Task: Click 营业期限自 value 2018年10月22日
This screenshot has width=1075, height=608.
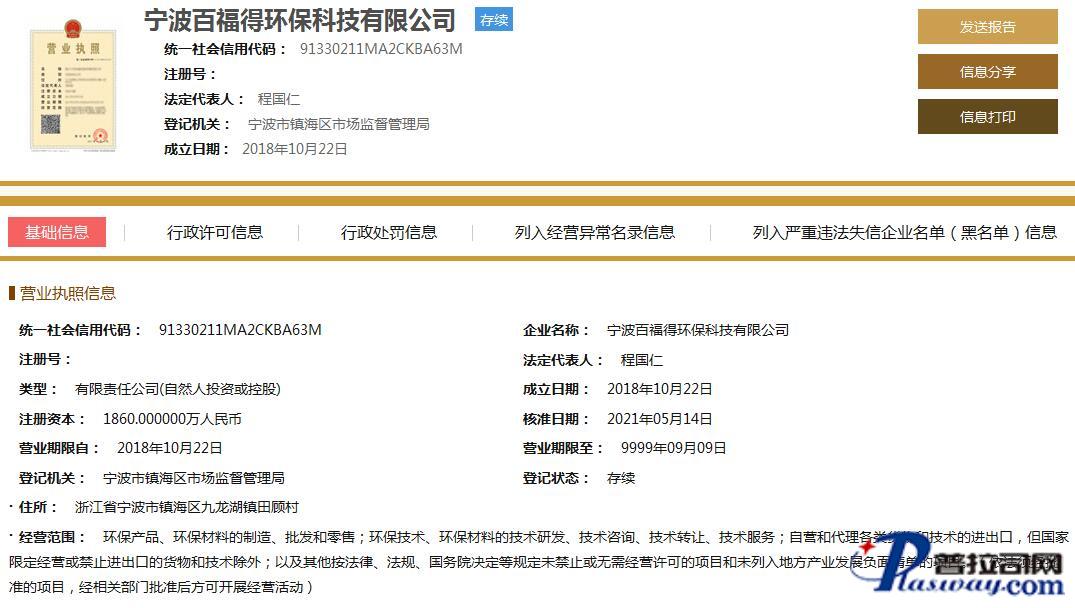Action: click(169, 448)
